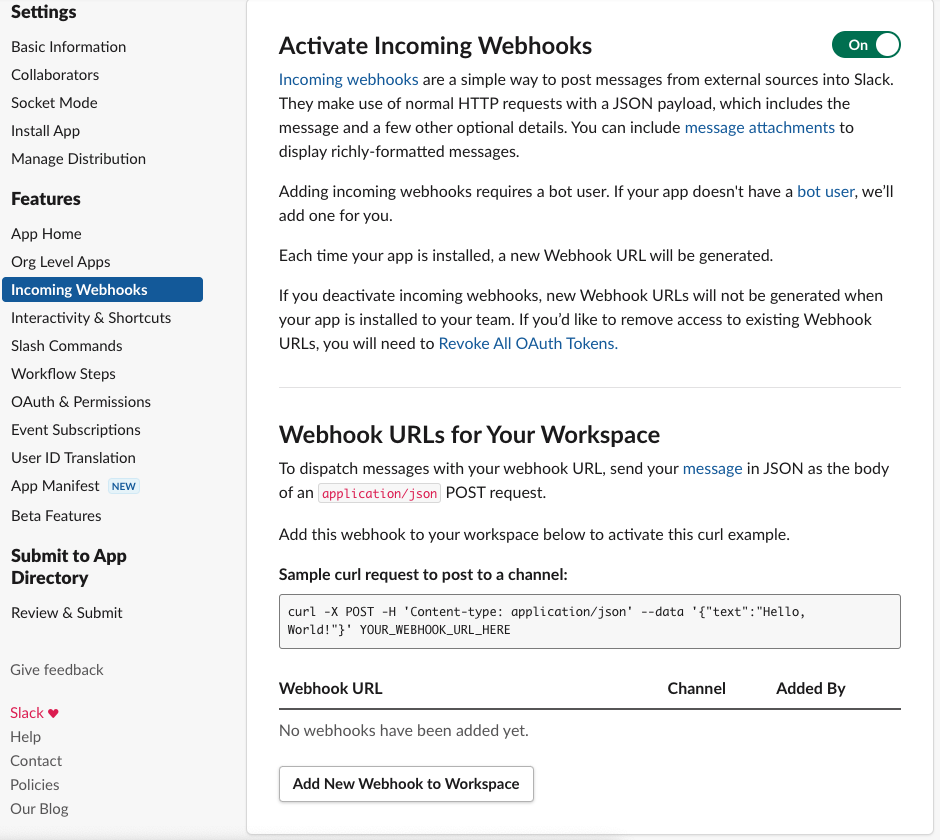Image resolution: width=940 pixels, height=840 pixels.
Task: Open the Our Blog link
Action: tap(40, 809)
